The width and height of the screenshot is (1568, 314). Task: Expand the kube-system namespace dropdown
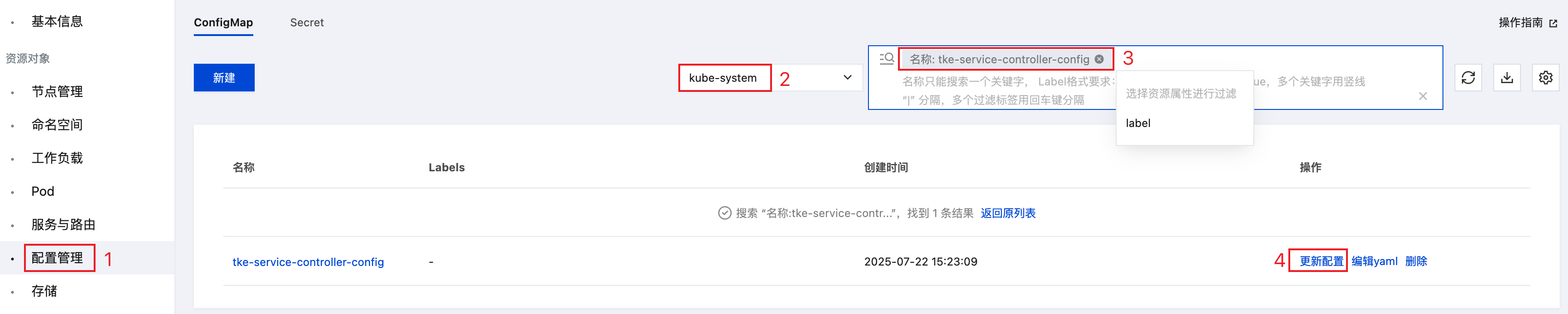pyautogui.click(x=771, y=78)
